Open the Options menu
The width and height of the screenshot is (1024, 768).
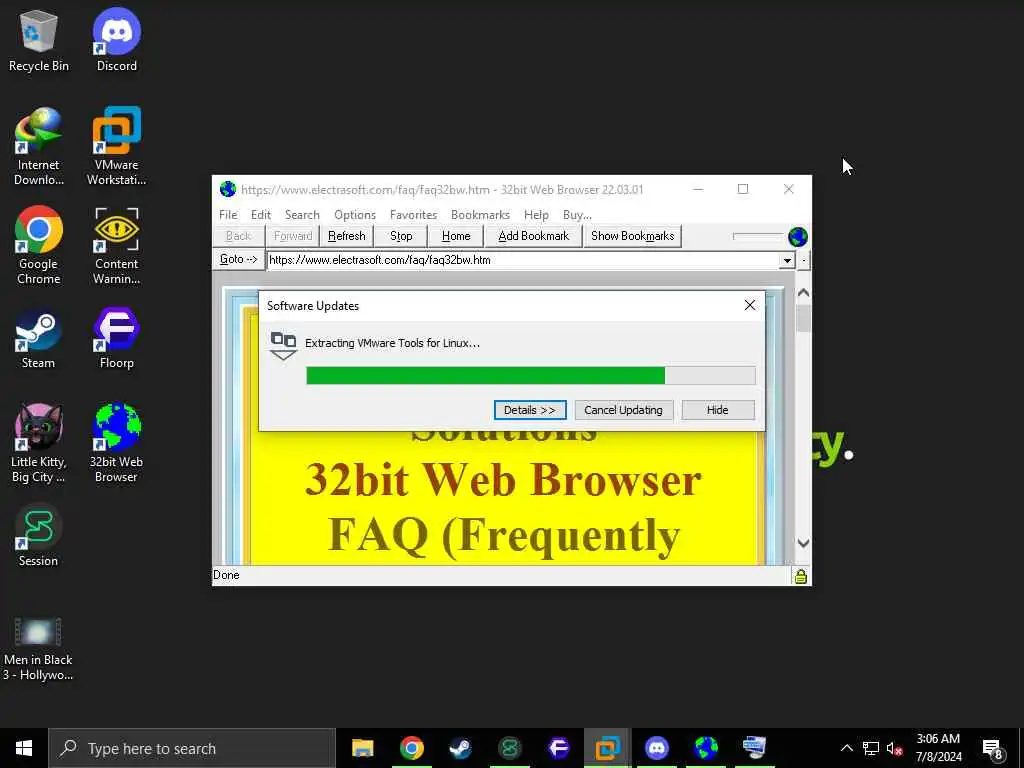tap(355, 215)
